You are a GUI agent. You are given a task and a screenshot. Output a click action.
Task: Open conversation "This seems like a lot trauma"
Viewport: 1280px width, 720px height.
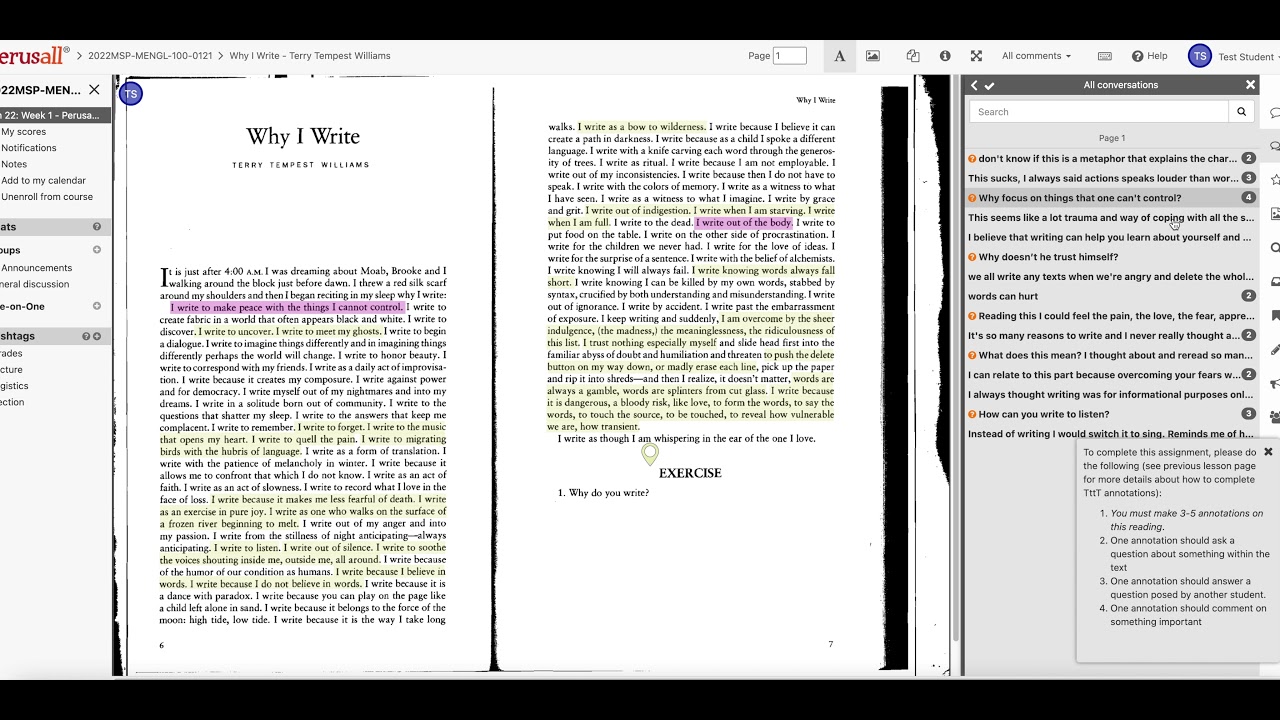click(x=1111, y=217)
